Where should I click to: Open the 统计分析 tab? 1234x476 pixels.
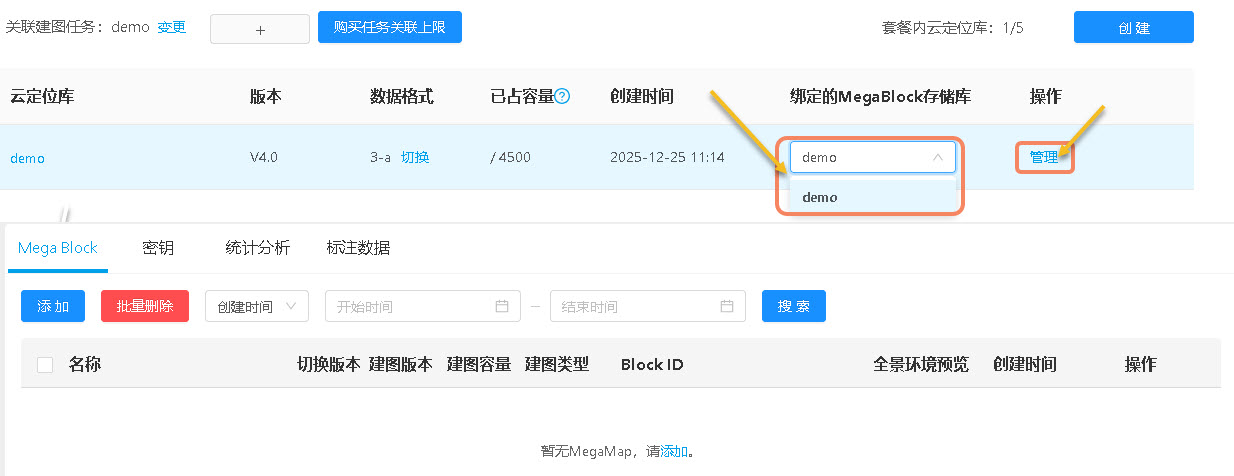coord(258,248)
